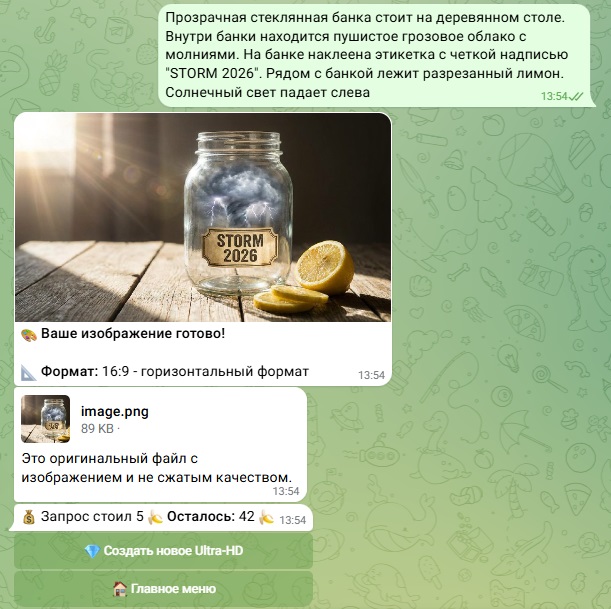Click the house icon on Главное меню
Screen dimensions: 611x609
pyautogui.click(x=120, y=589)
